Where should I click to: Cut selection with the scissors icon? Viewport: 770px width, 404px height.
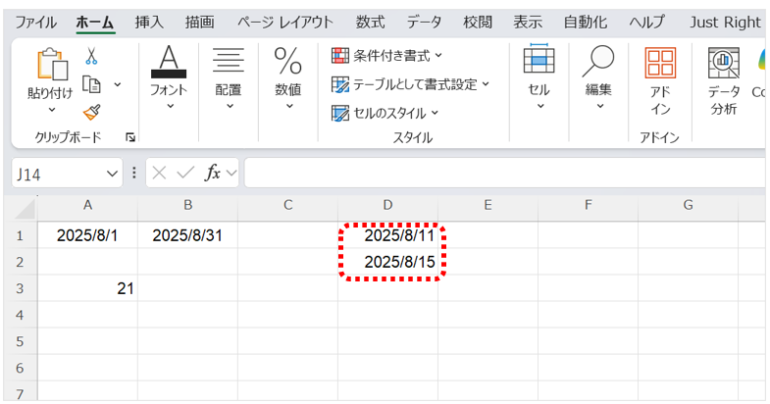(x=91, y=56)
